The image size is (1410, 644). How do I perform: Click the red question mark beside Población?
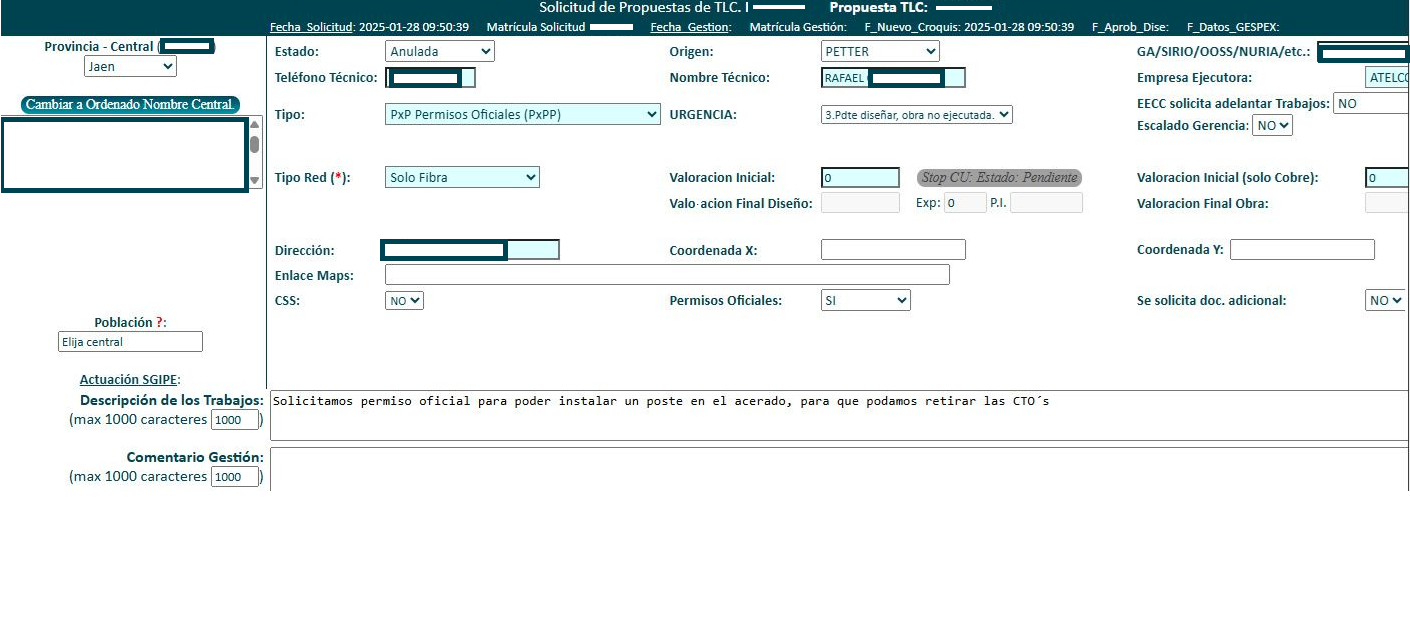tap(159, 323)
